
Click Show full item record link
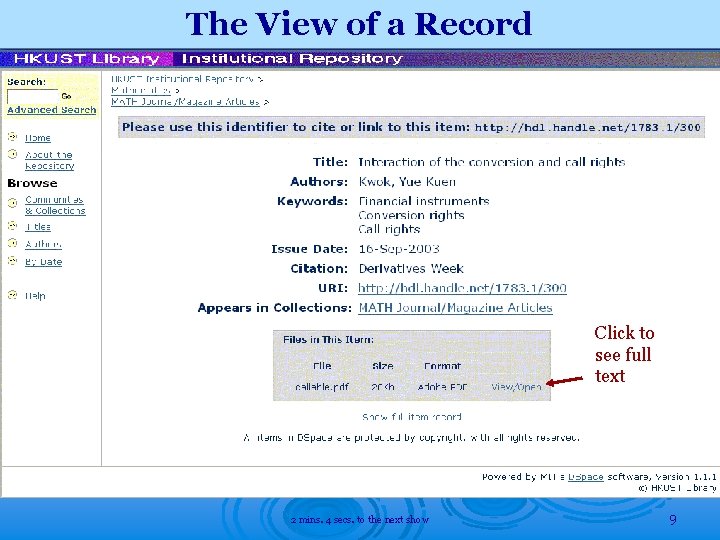pyautogui.click(x=411, y=417)
